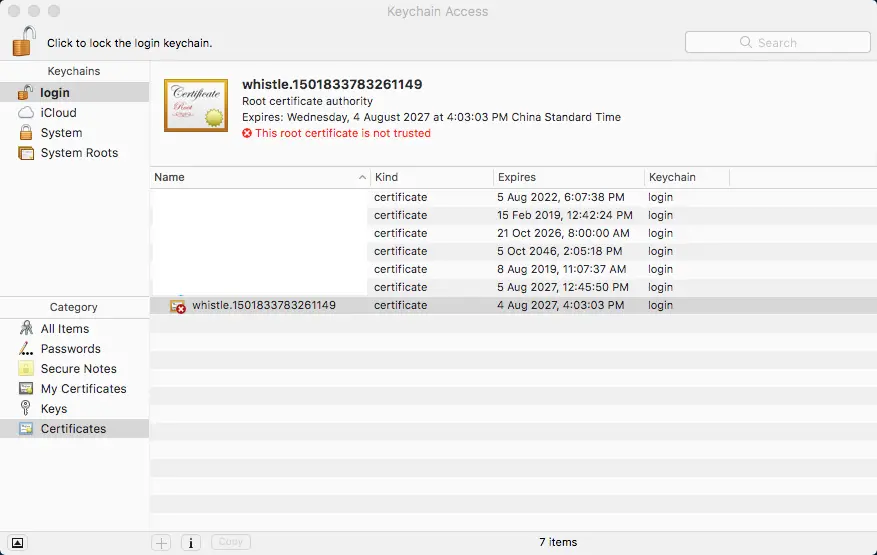The image size is (877, 555).
Task: Sort by the Kind column header
Action: pyautogui.click(x=432, y=177)
